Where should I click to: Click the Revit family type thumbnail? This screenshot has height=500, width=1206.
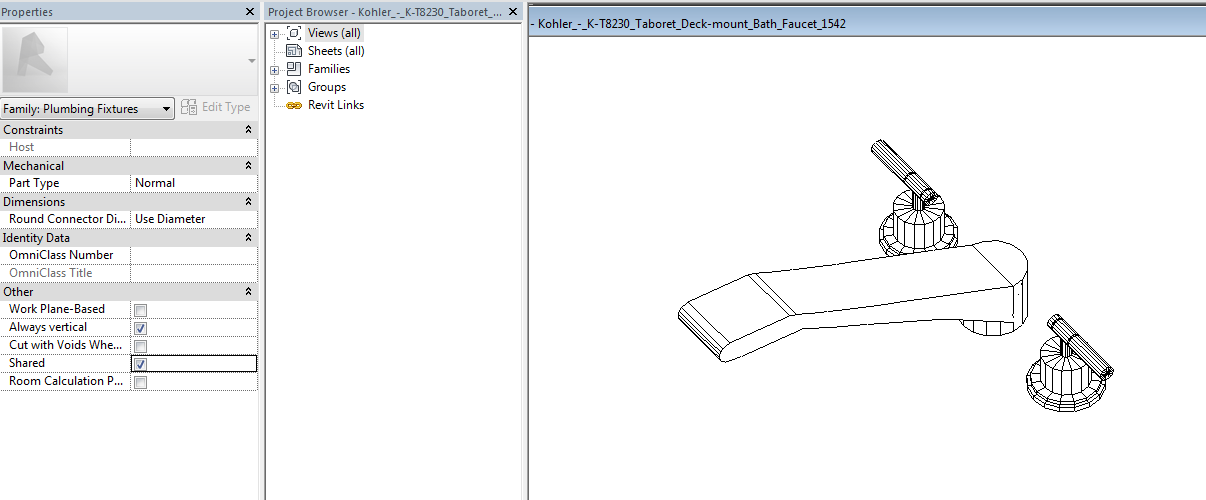pyautogui.click(x=35, y=59)
